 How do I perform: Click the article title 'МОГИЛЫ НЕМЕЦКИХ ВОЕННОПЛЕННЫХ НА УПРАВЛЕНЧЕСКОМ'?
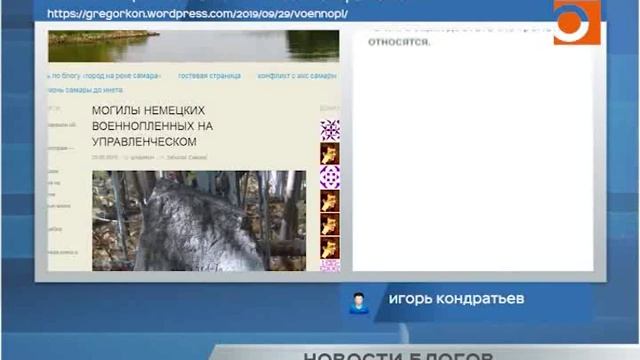(152, 126)
